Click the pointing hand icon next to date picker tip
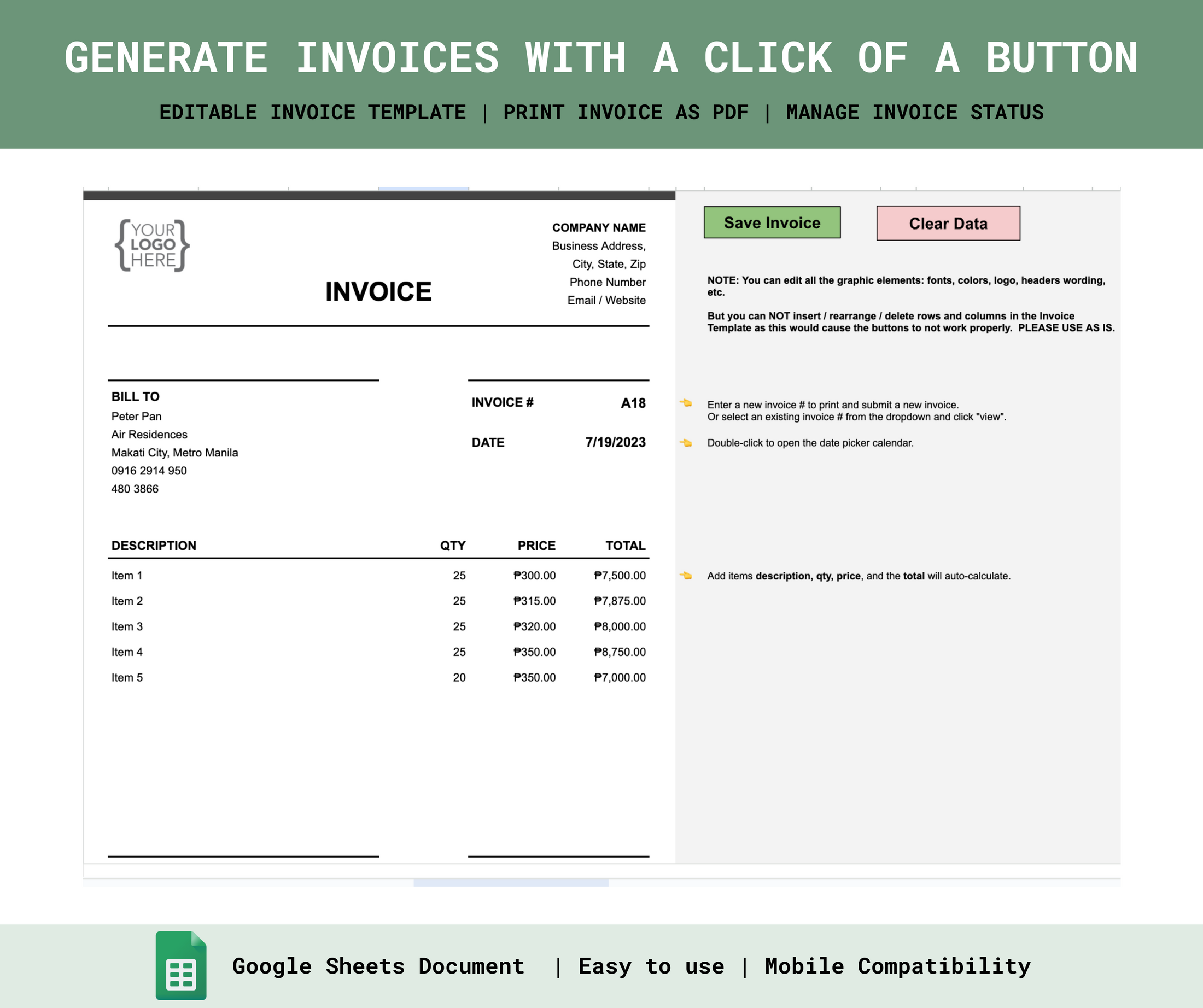 pos(686,442)
